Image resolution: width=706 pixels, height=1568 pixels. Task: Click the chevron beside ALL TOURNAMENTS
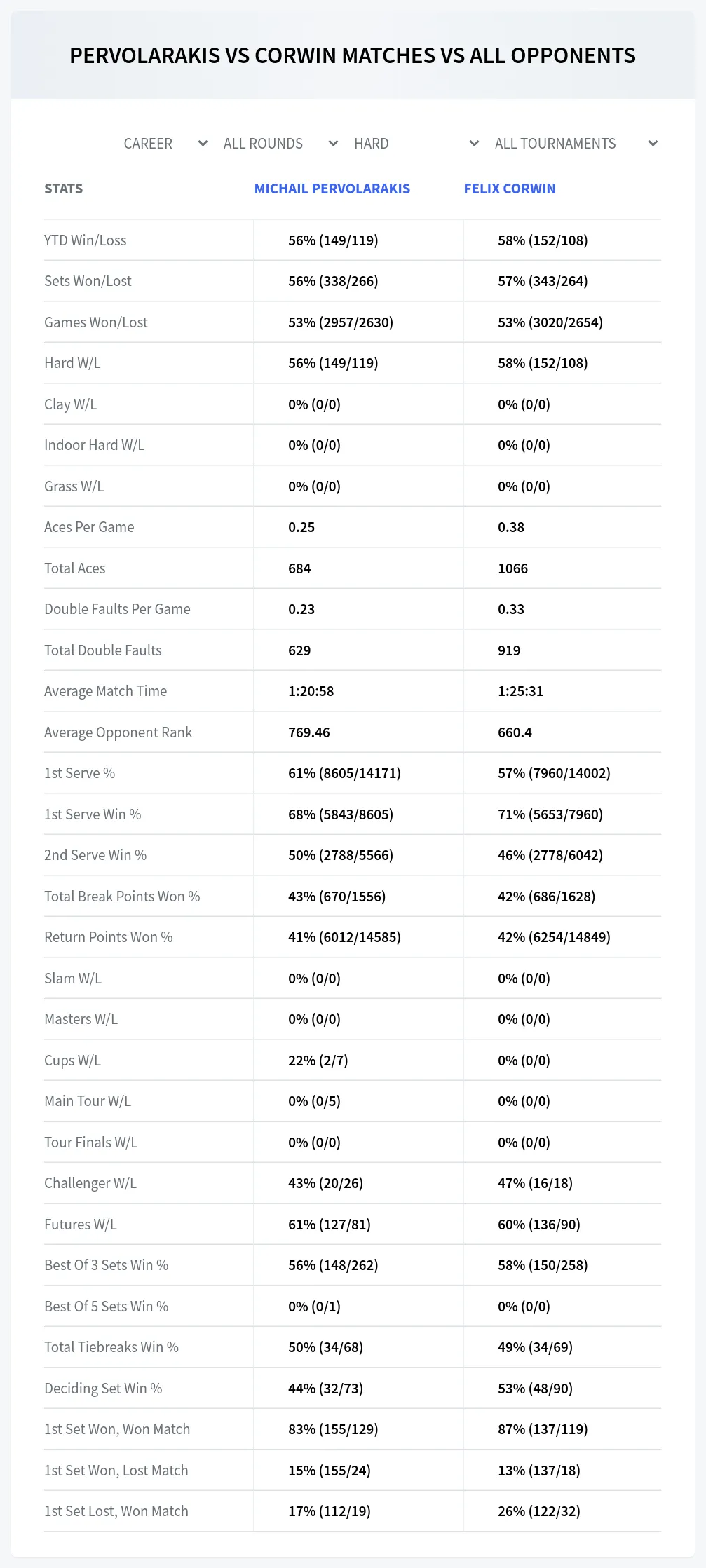653,144
